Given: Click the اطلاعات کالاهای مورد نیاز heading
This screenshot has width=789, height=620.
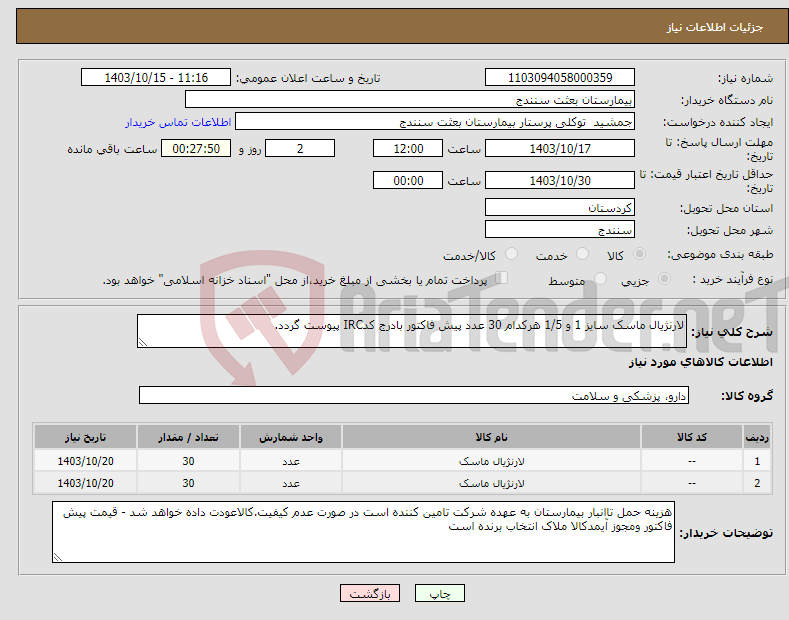Looking at the screenshot, I should (x=700, y=362).
